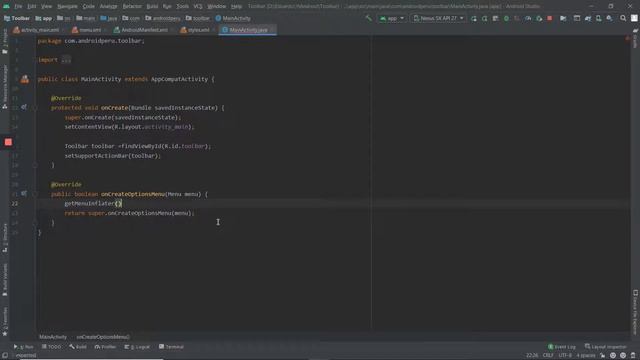Open the Build menu
640x360 pixels.
152,6
